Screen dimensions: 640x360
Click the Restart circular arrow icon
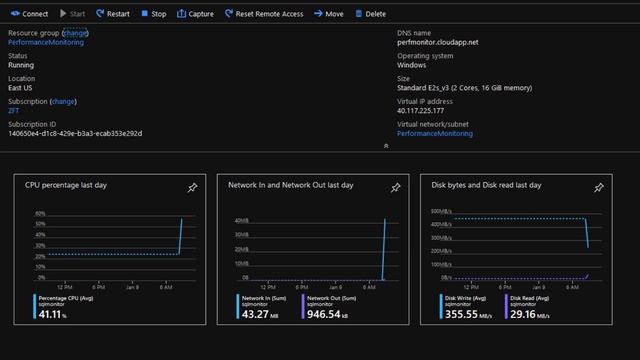click(100, 13)
